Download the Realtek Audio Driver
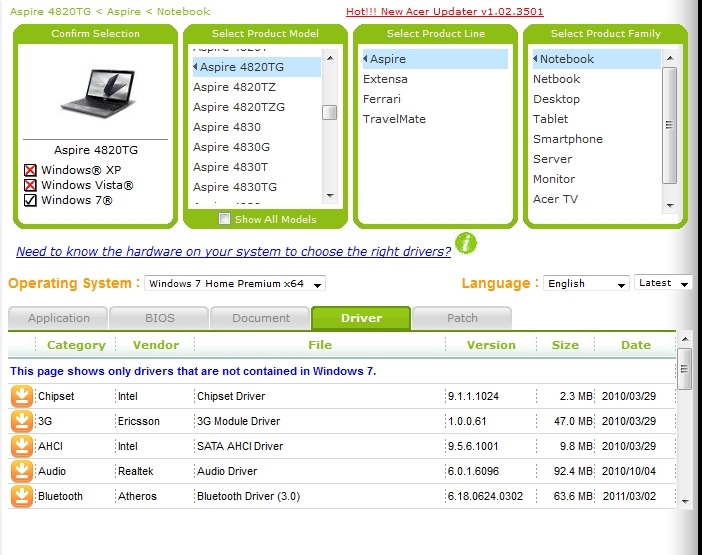702x555 pixels. 21,471
